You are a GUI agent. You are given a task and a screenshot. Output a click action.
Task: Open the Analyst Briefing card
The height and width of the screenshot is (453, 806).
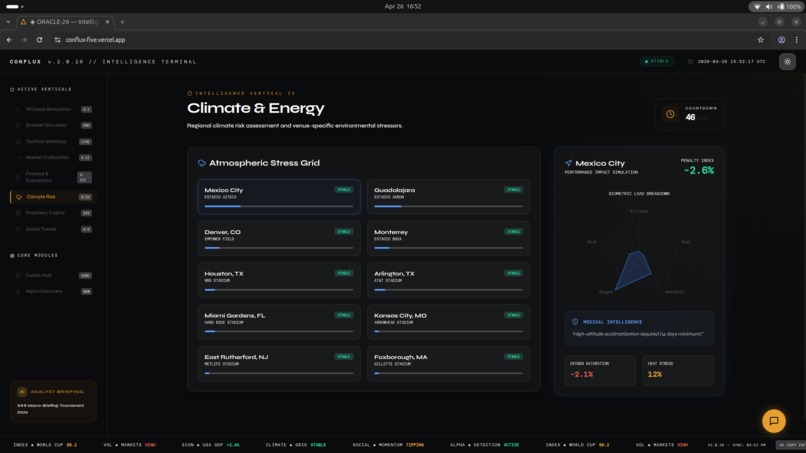point(53,402)
